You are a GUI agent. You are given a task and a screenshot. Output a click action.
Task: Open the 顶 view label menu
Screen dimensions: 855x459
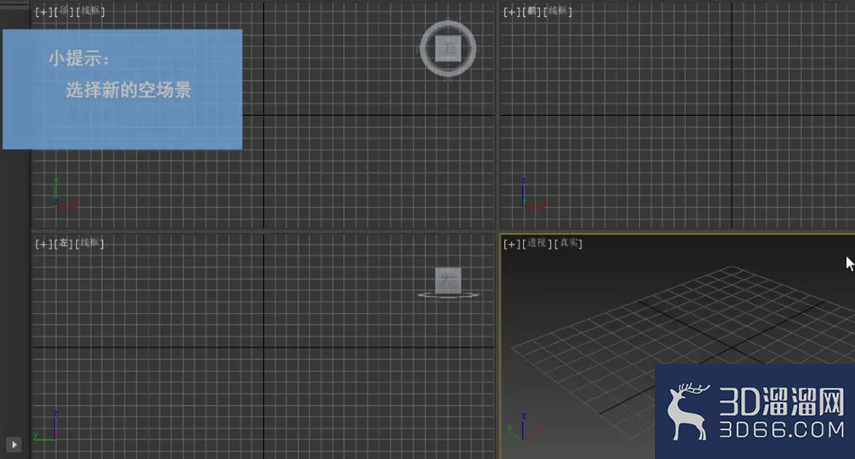click(x=64, y=11)
